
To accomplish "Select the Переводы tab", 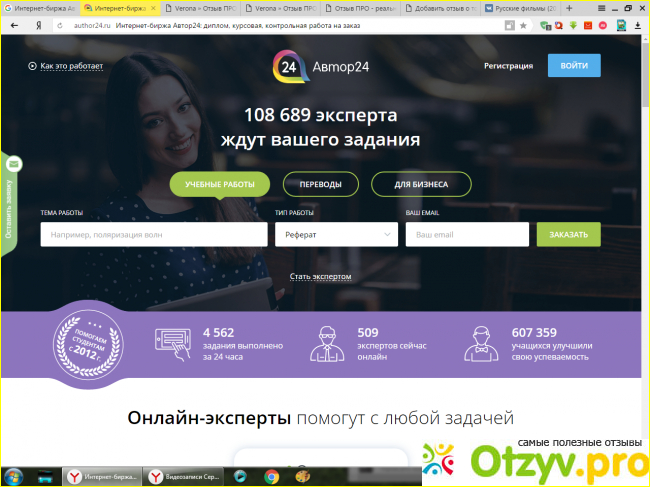I will click(x=321, y=184).
